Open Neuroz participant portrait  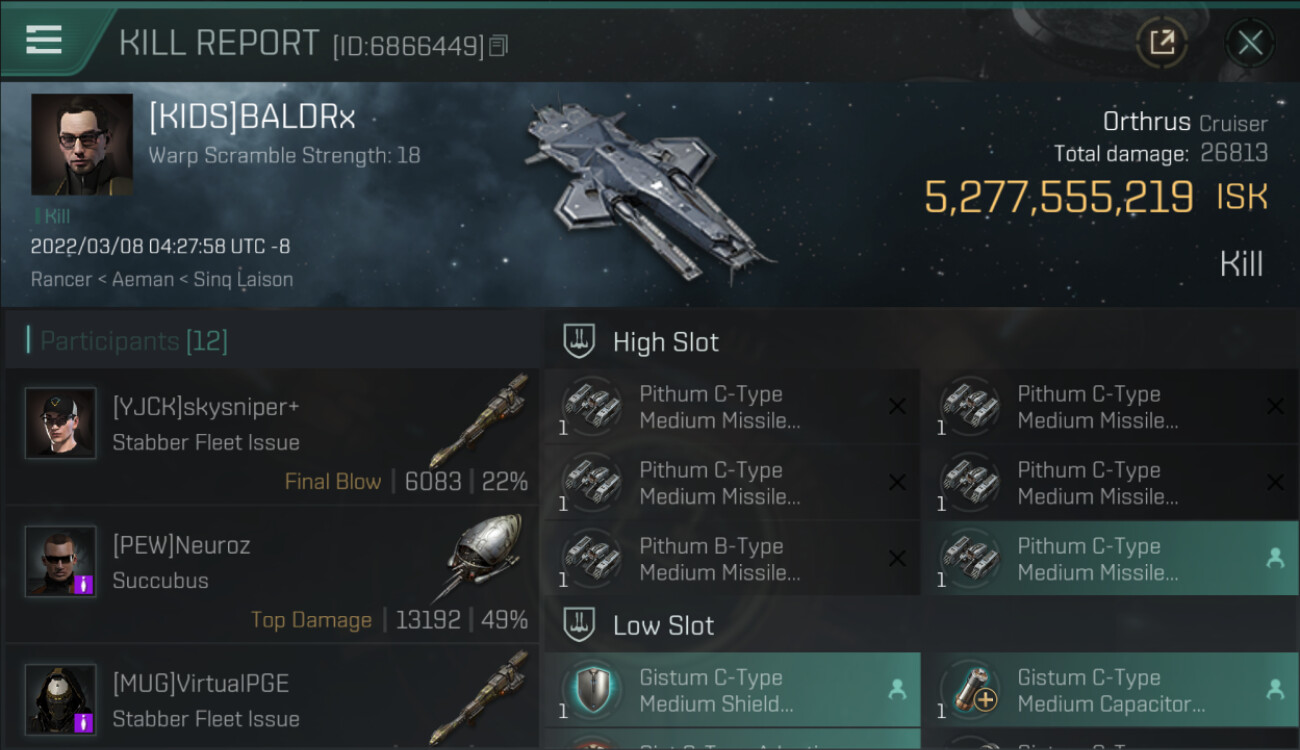tap(61, 561)
